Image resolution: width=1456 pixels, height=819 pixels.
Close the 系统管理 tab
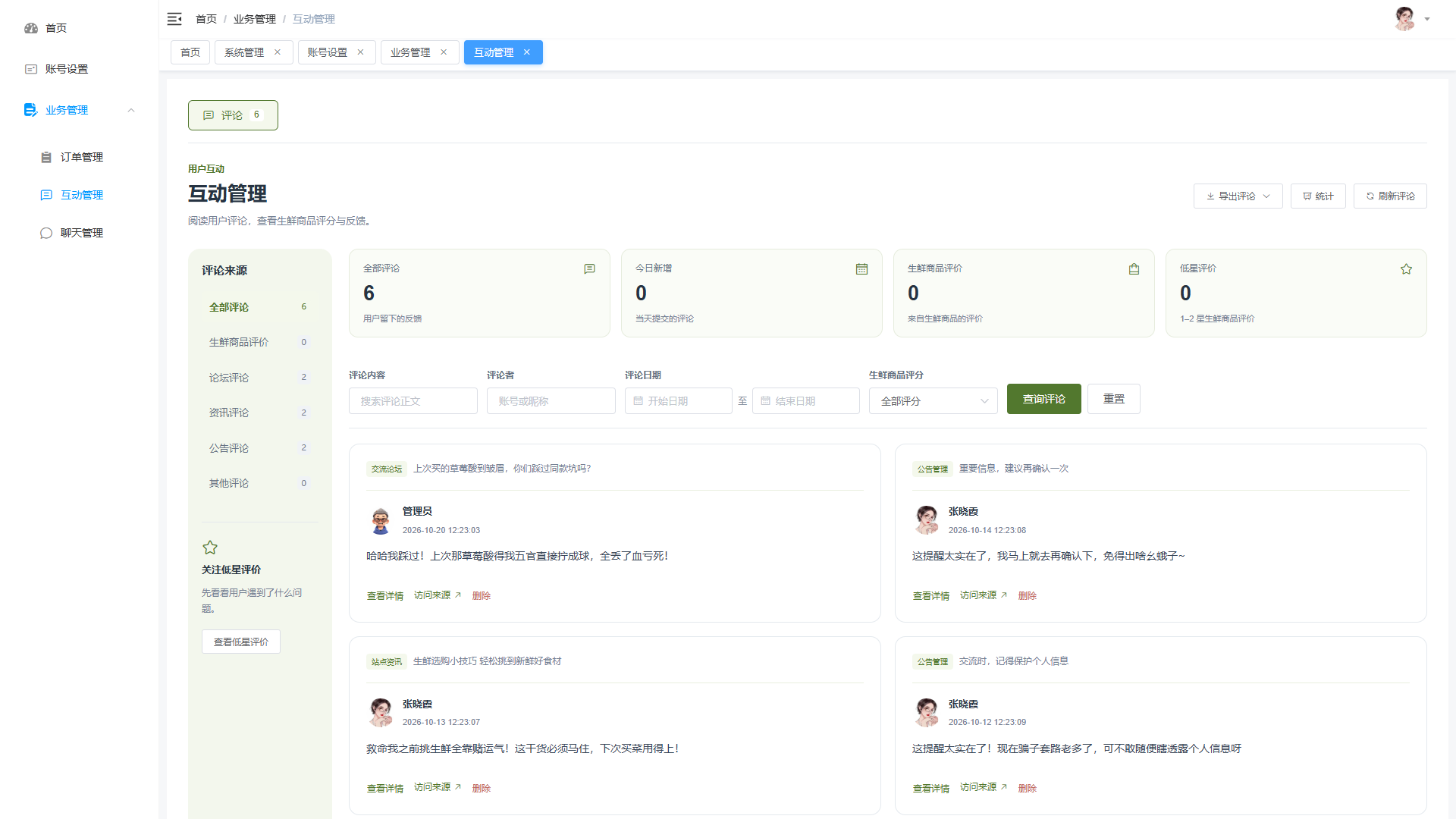coord(278,52)
